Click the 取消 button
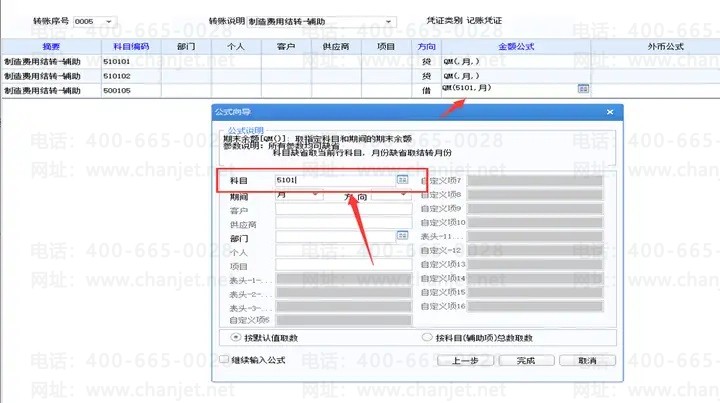 (587, 361)
